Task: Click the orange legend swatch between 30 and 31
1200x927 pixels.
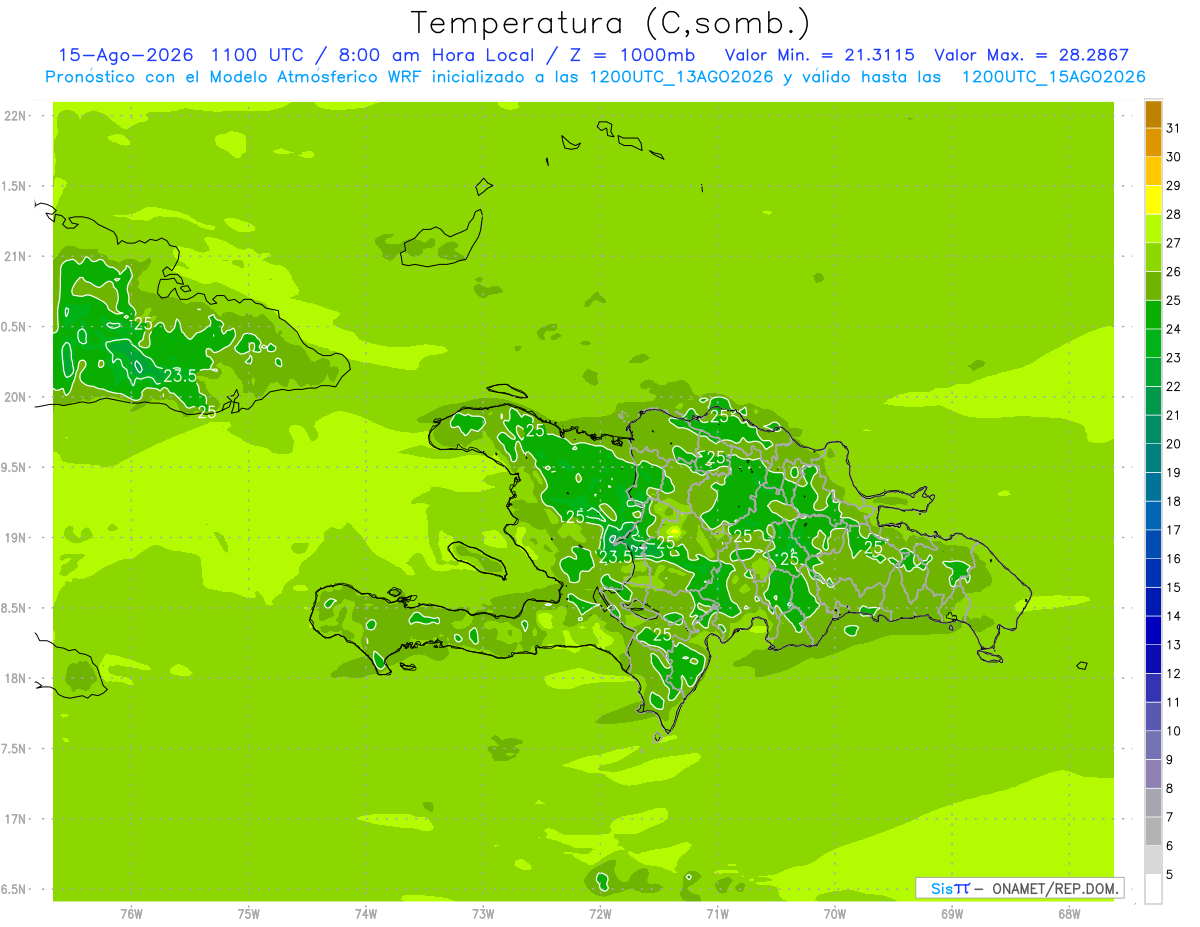Action: pos(1153,142)
